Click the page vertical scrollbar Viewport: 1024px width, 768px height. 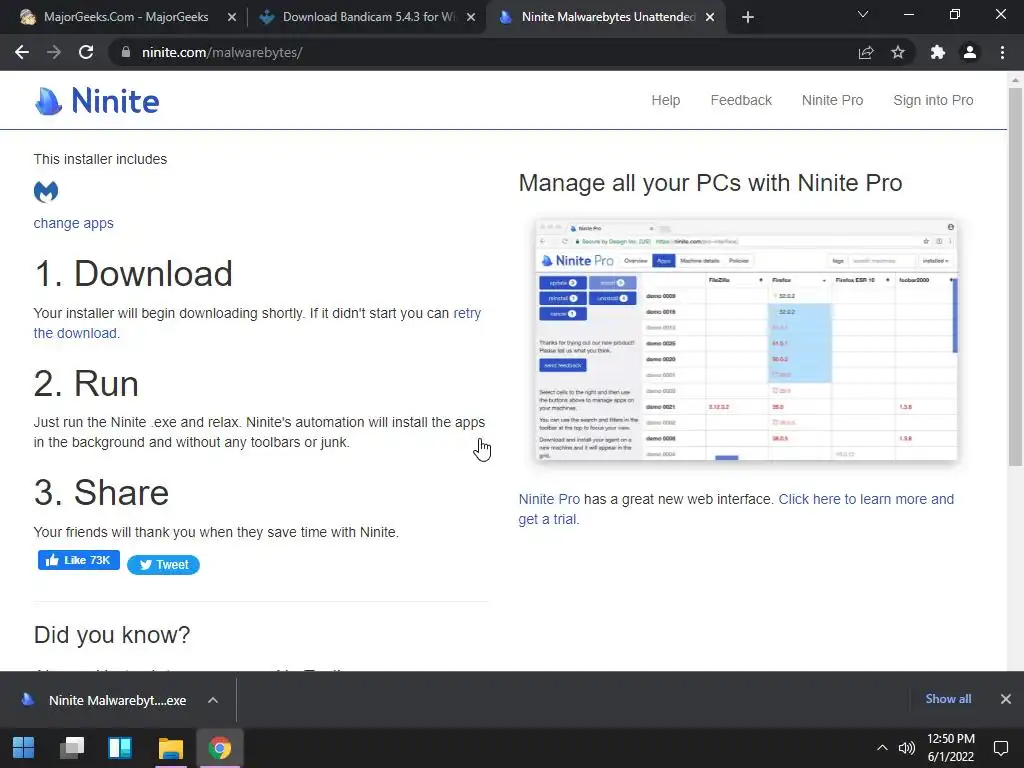pos(1015,276)
